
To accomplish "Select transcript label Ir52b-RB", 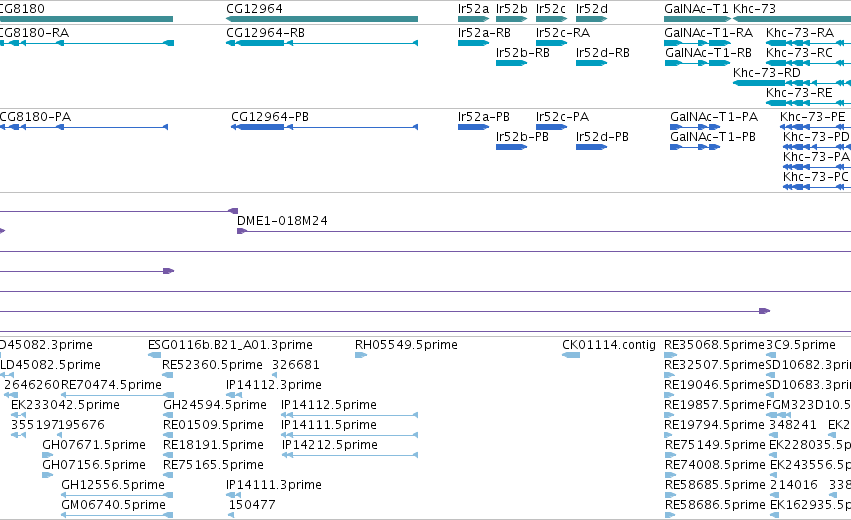I will click(523, 53).
